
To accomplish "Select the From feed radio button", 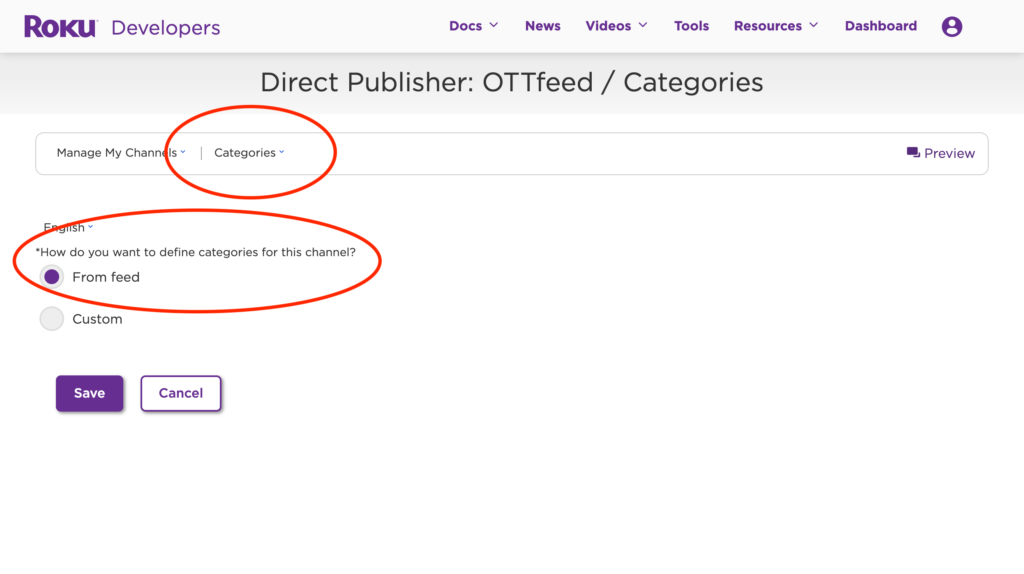I will pos(52,277).
